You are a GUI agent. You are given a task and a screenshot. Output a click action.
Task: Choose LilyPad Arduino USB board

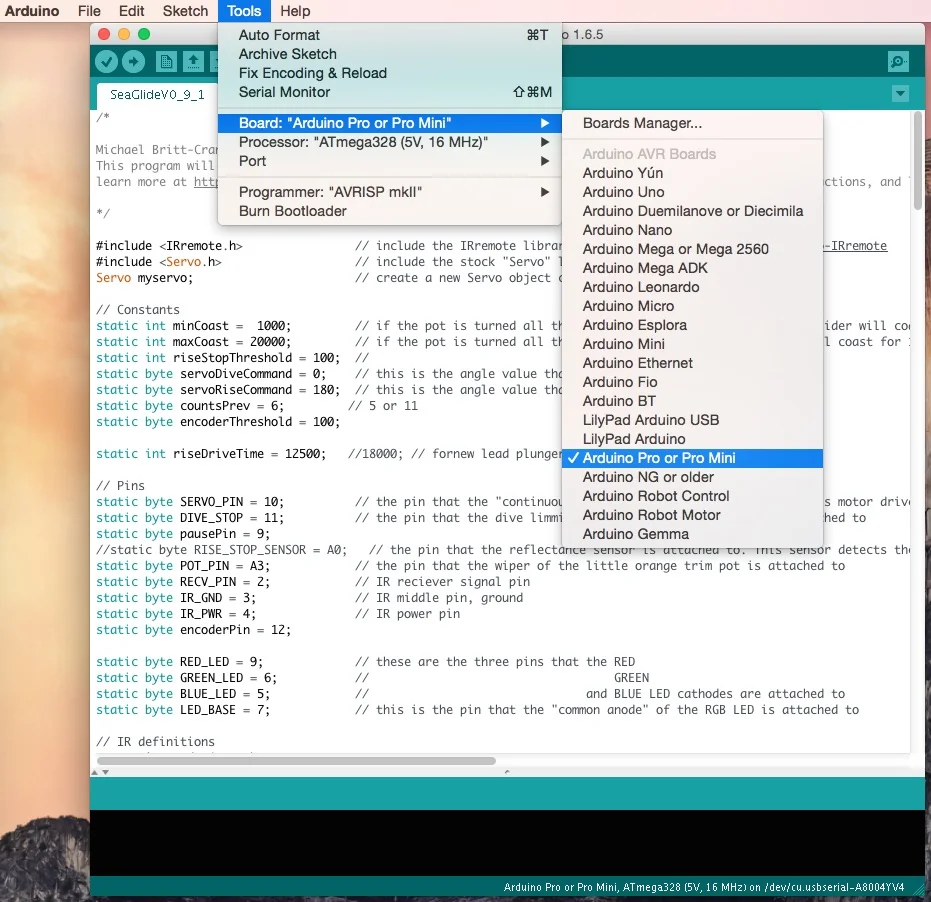click(x=692, y=420)
